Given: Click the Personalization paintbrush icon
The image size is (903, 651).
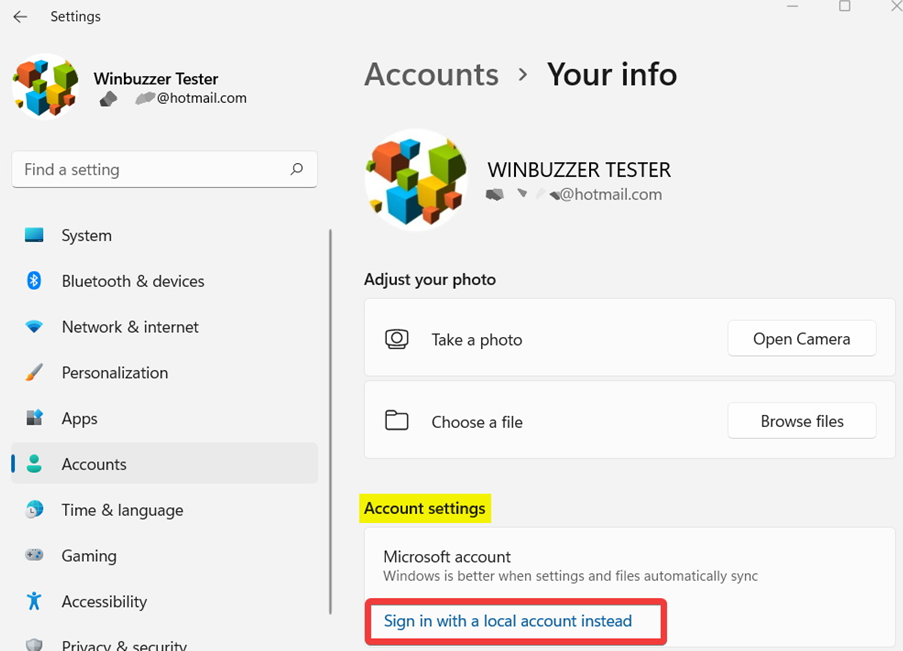Looking at the screenshot, I should (34, 372).
